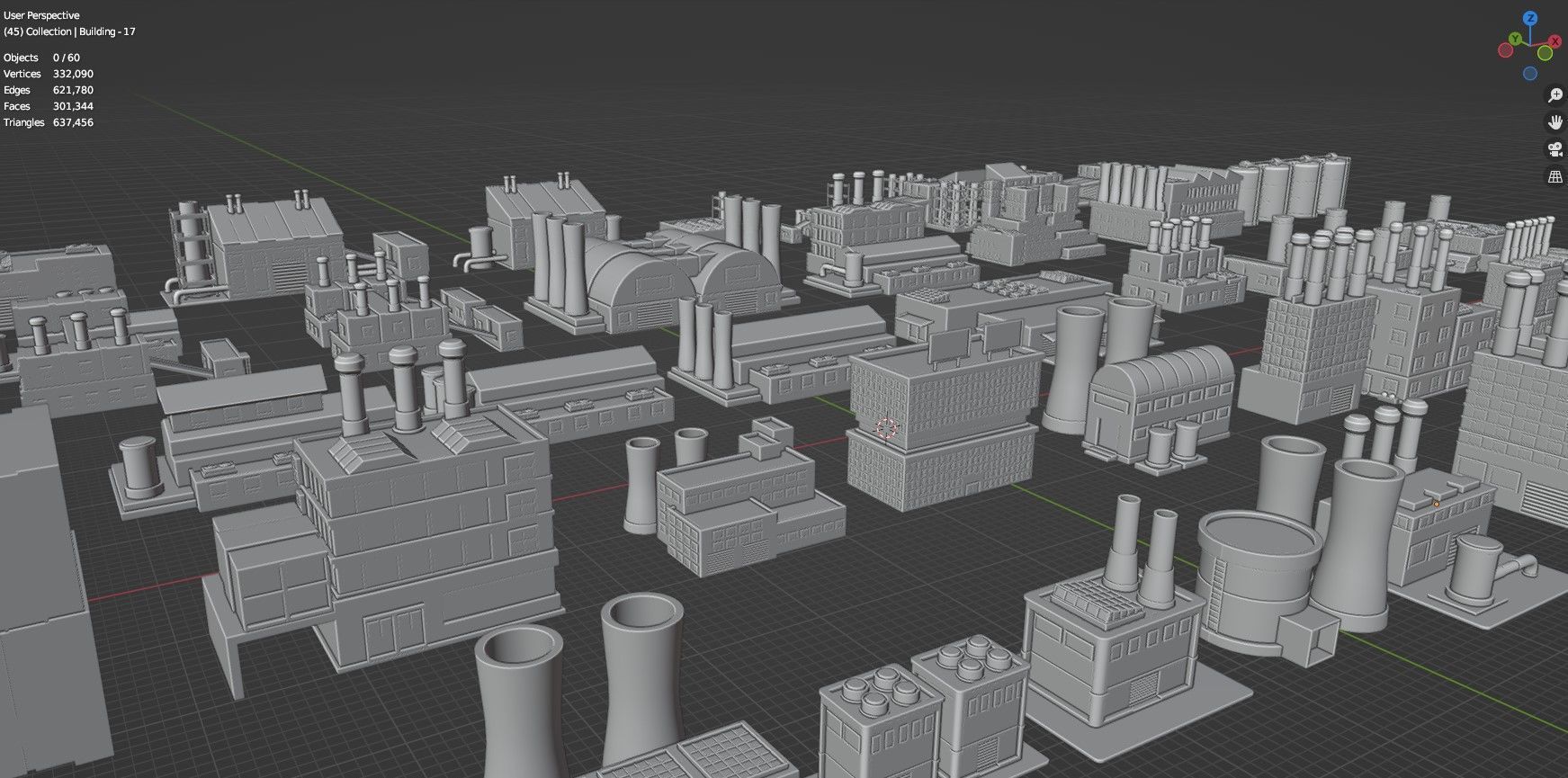Toggle the camera view icon
Screen dimensions: 1568x778
click(x=1555, y=149)
